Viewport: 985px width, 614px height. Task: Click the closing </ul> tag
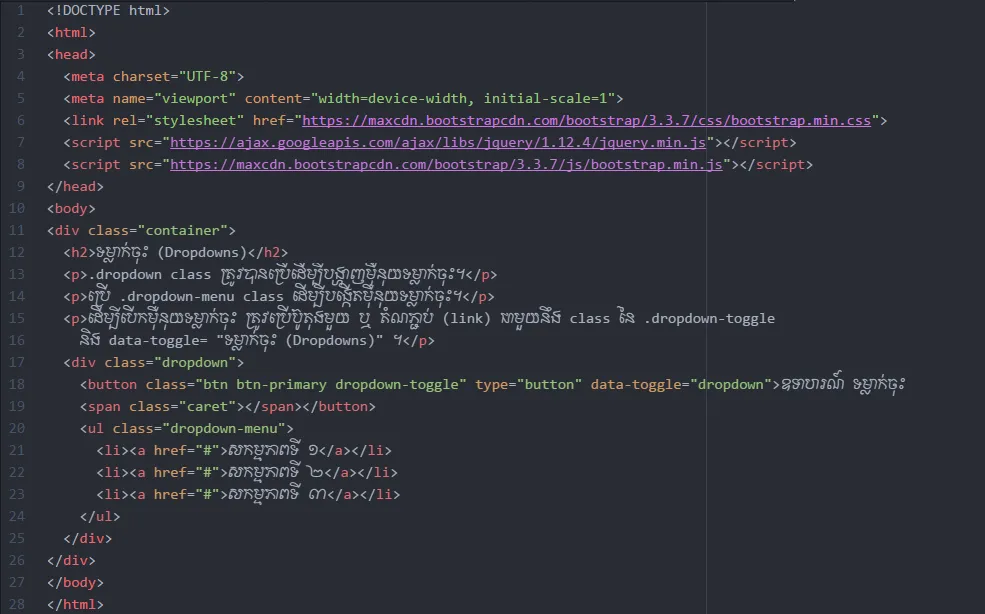100,516
